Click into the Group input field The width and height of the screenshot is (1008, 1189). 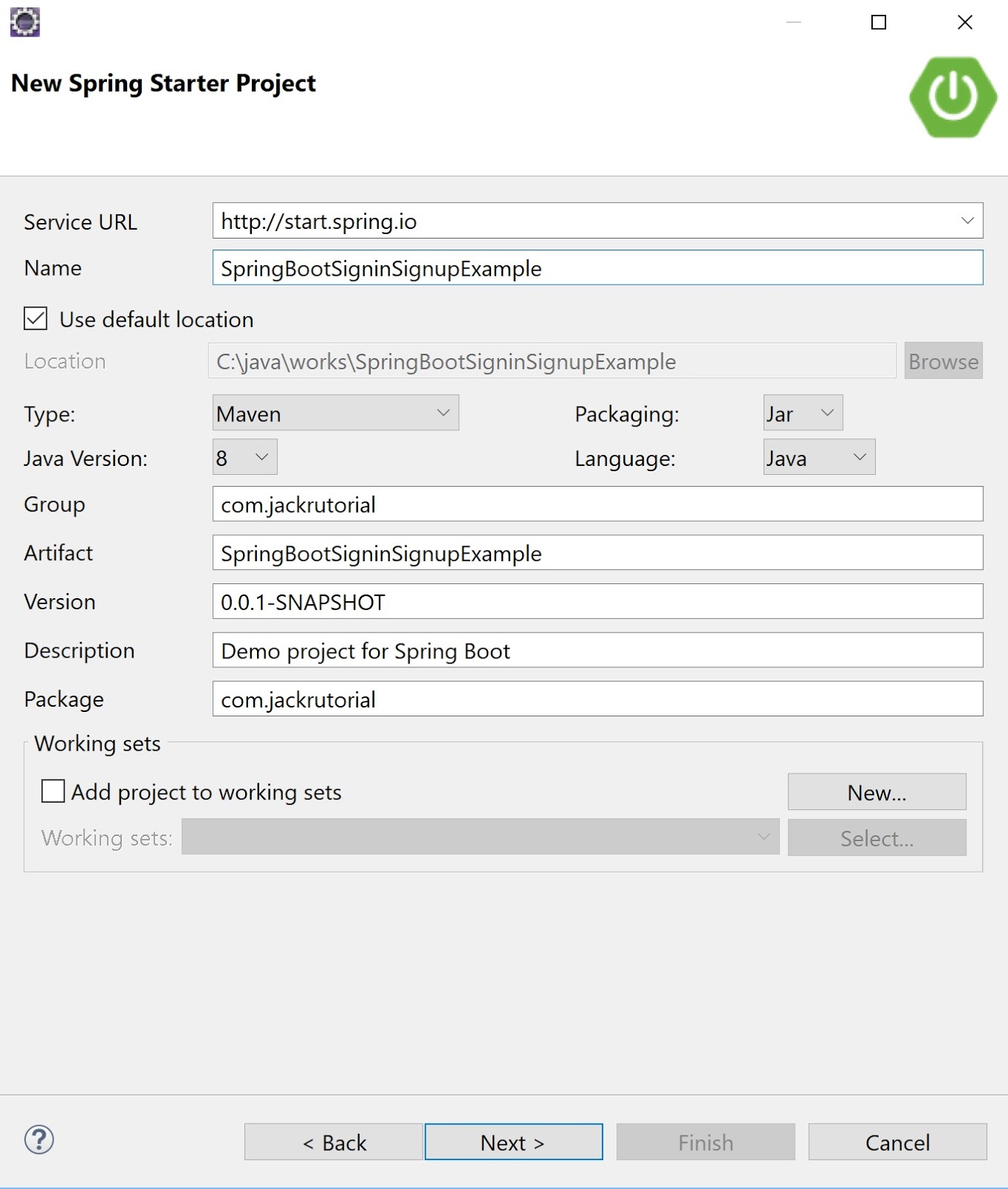pos(597,505)
